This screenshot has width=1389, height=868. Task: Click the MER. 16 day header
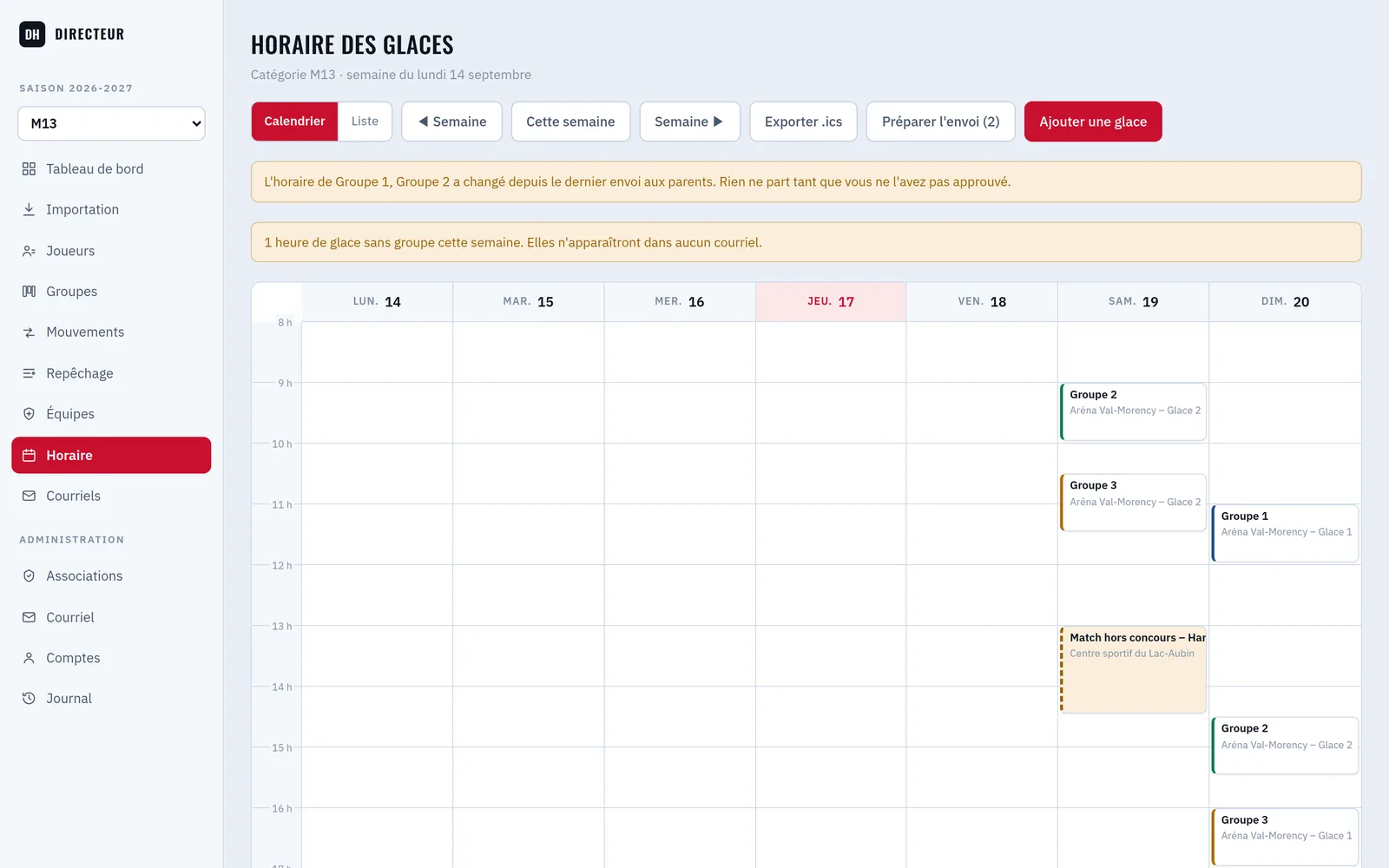coord(680,302)
